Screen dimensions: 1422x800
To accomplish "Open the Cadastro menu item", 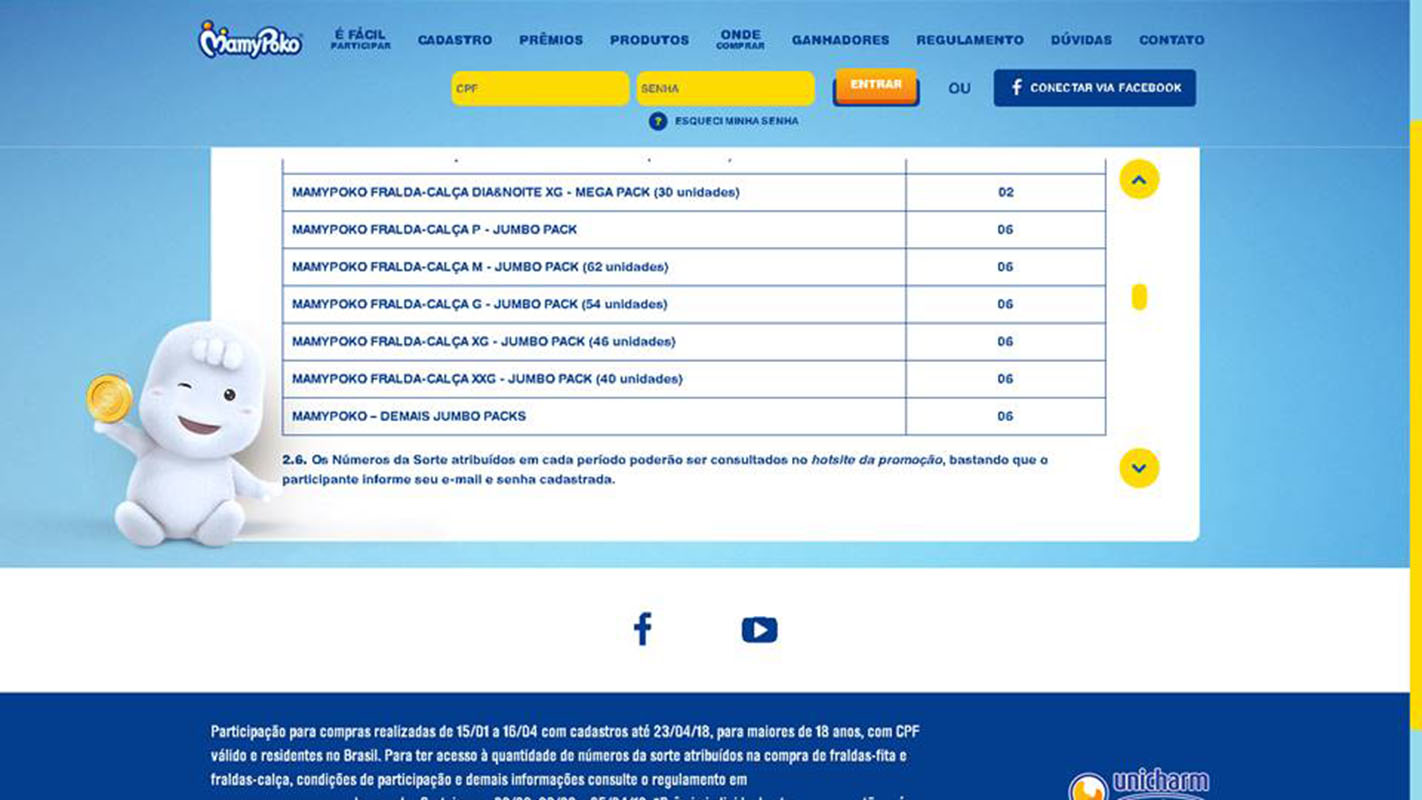I will 455,40.
